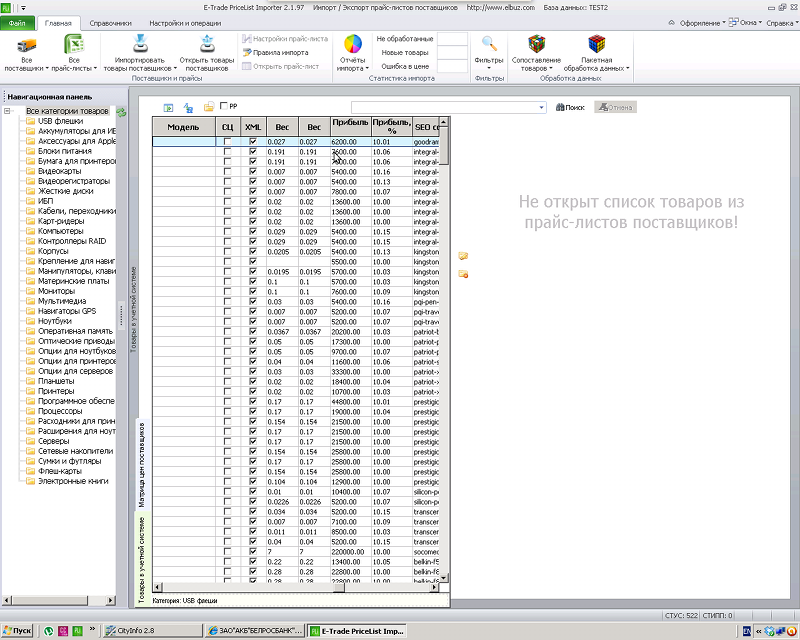Switch to CityInfo 2.8 taskbar button
Viewport: 800px width, 640px height.
pos(152,631)
